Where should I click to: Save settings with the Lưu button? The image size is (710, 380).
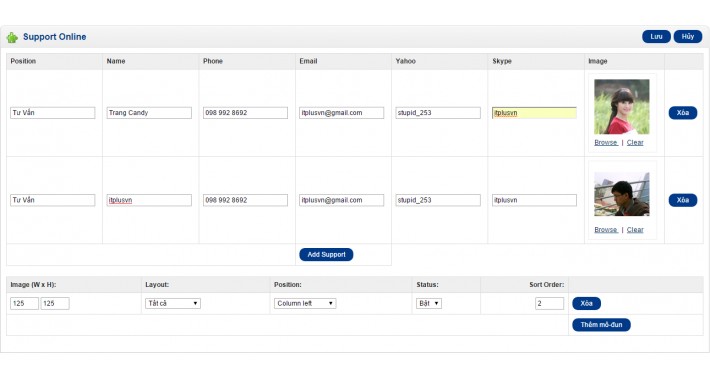point(656,37)
